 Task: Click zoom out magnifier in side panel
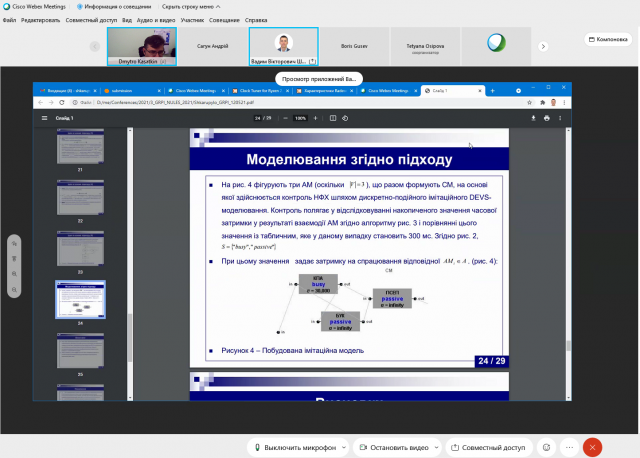[14, 289]
